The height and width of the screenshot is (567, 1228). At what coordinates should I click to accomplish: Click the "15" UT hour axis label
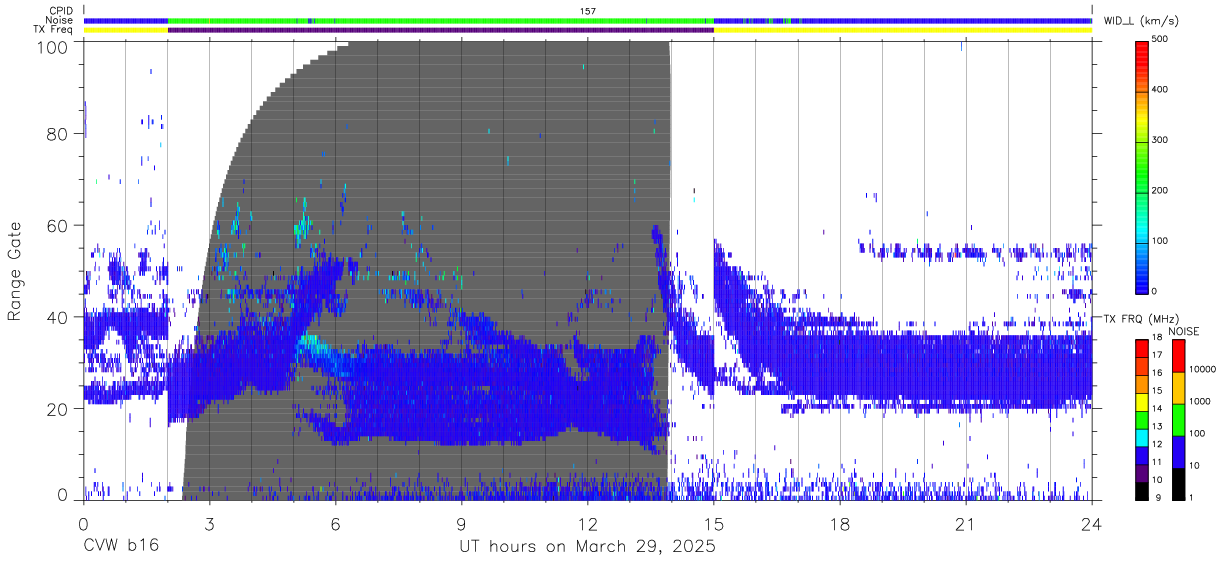click(x=713, y=524)
